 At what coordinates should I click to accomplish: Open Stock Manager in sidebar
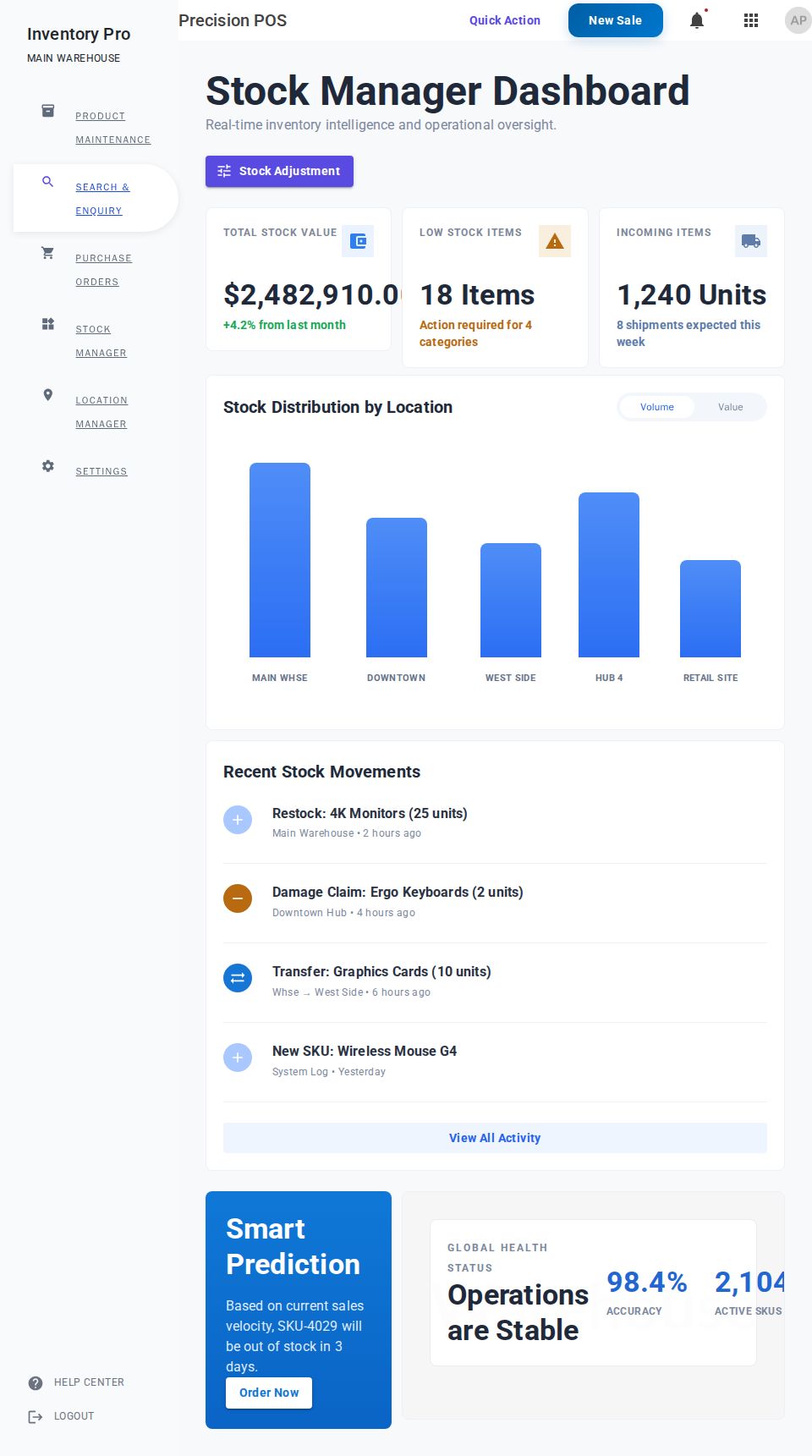click(x=101, y=341)
